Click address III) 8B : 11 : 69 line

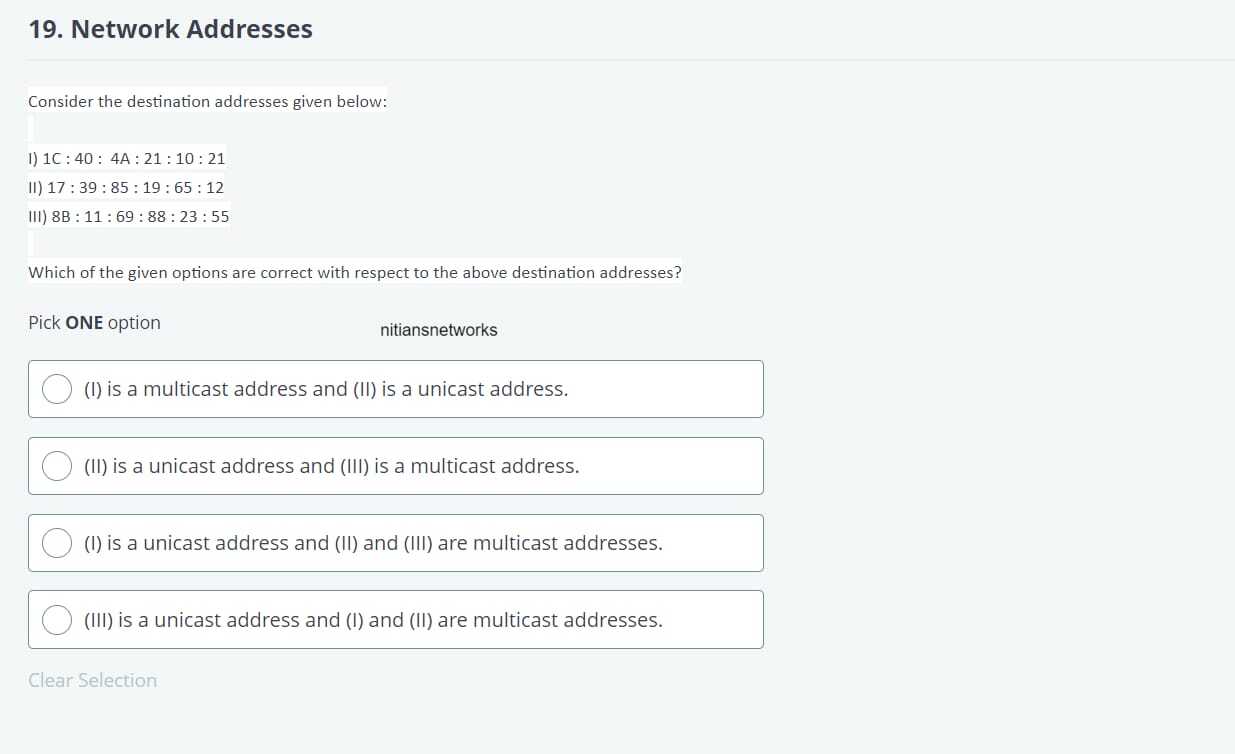129,216
